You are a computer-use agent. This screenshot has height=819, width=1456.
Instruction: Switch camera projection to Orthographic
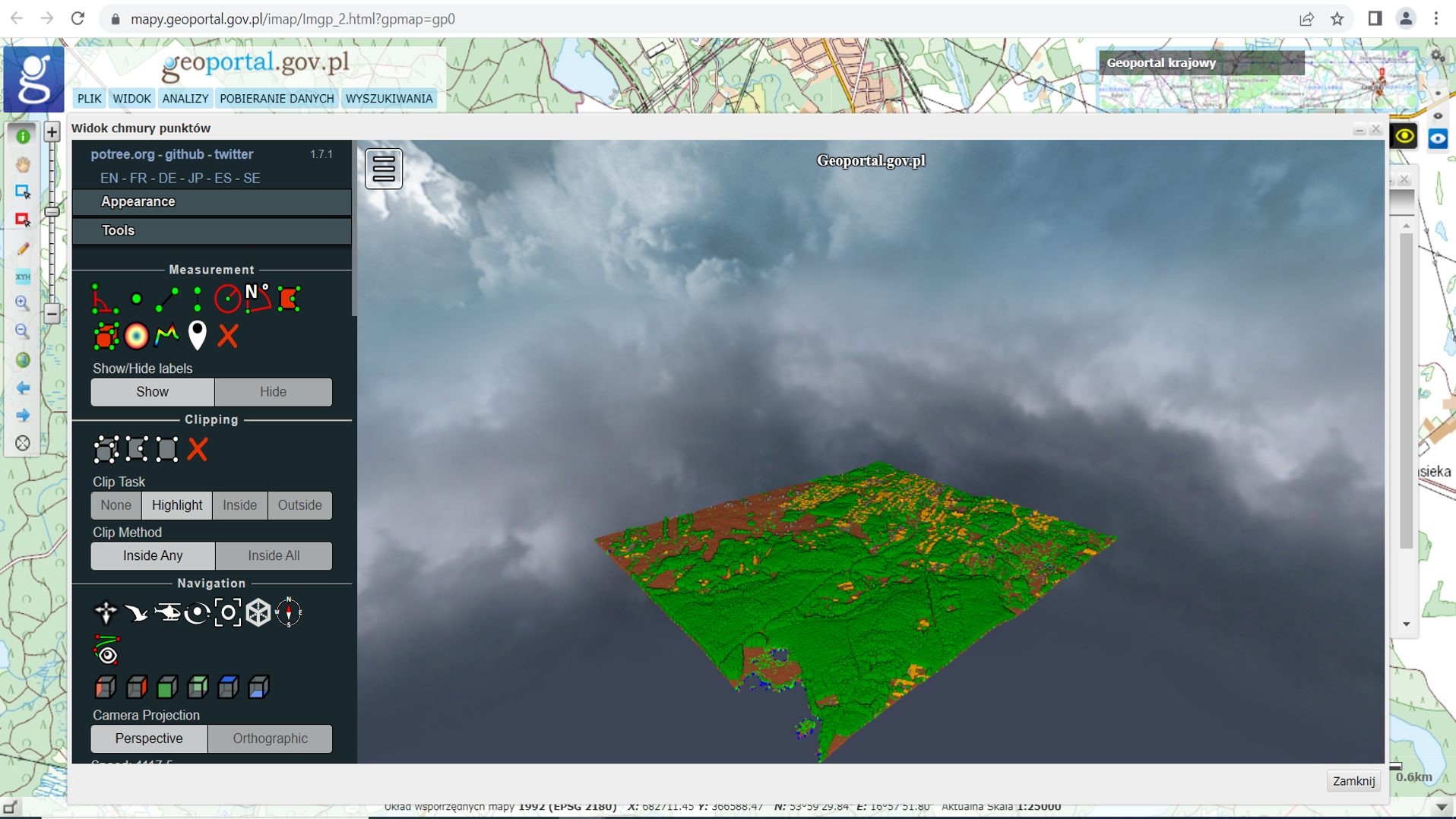270,738
